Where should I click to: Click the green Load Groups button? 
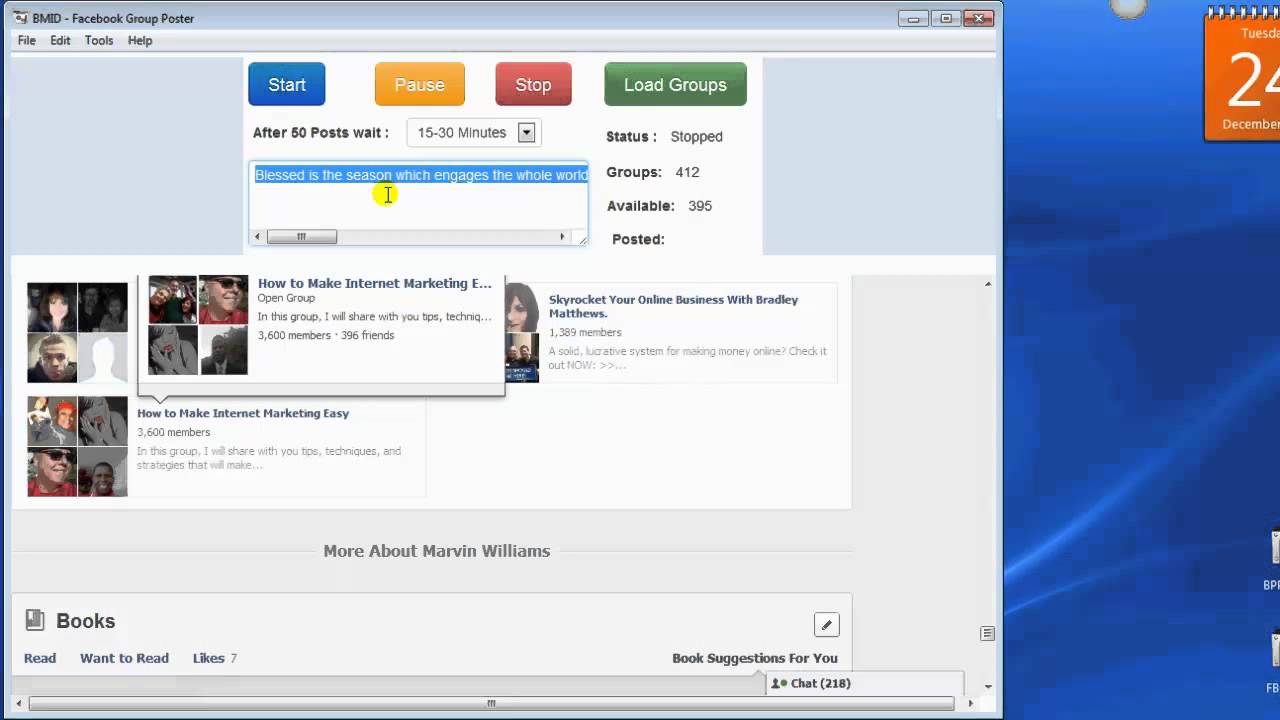(675, 84)
